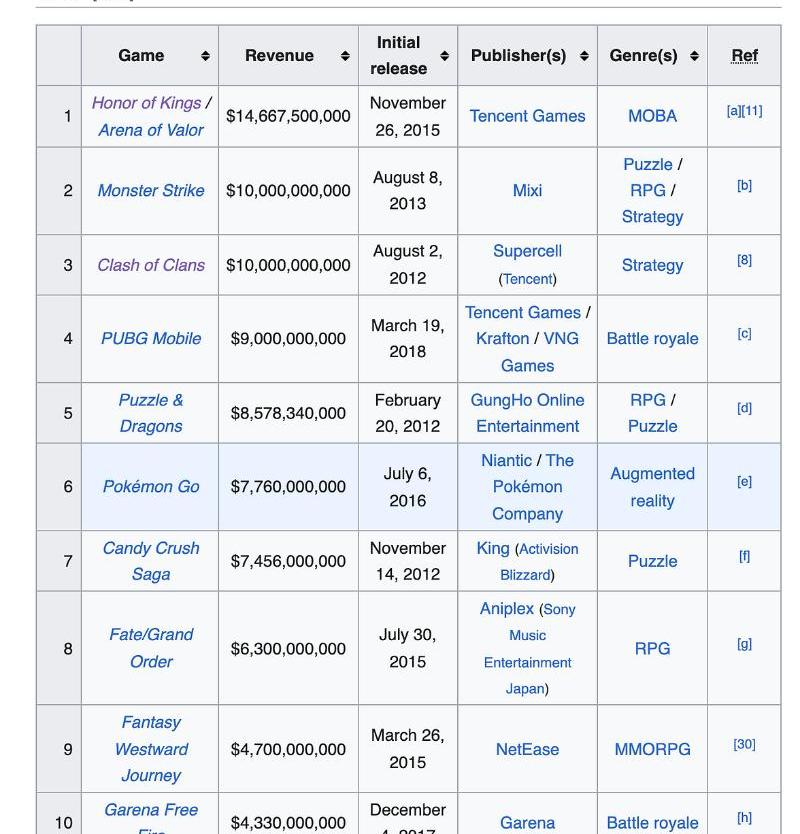Open the MOBA genre link
800x834 pixels.
652,116
